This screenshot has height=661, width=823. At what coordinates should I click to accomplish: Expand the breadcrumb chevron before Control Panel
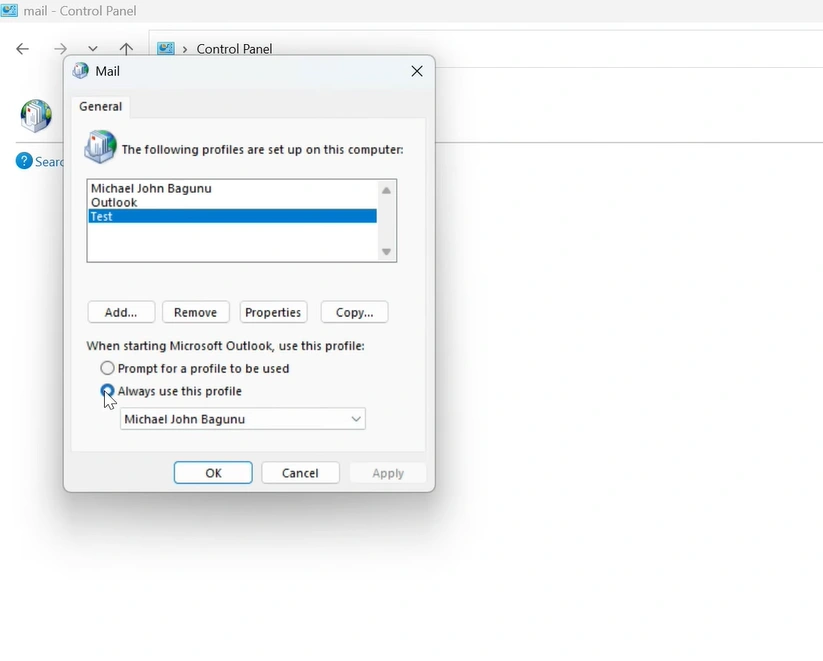point(185,49)
